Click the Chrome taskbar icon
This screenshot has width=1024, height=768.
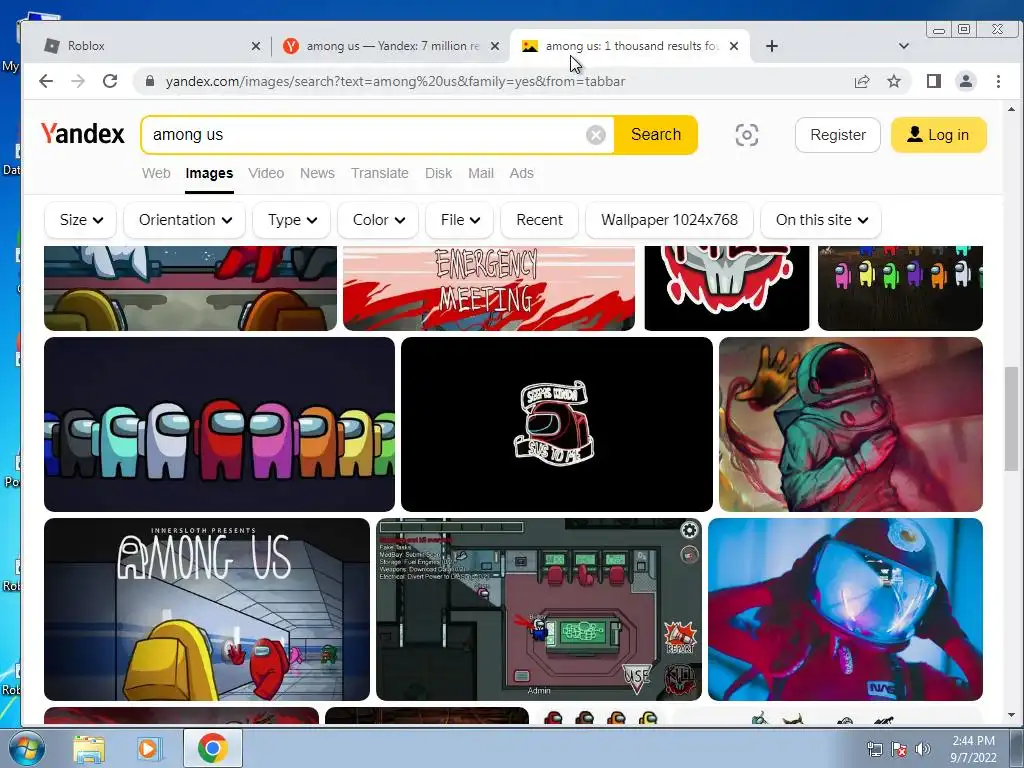(213, 748)
